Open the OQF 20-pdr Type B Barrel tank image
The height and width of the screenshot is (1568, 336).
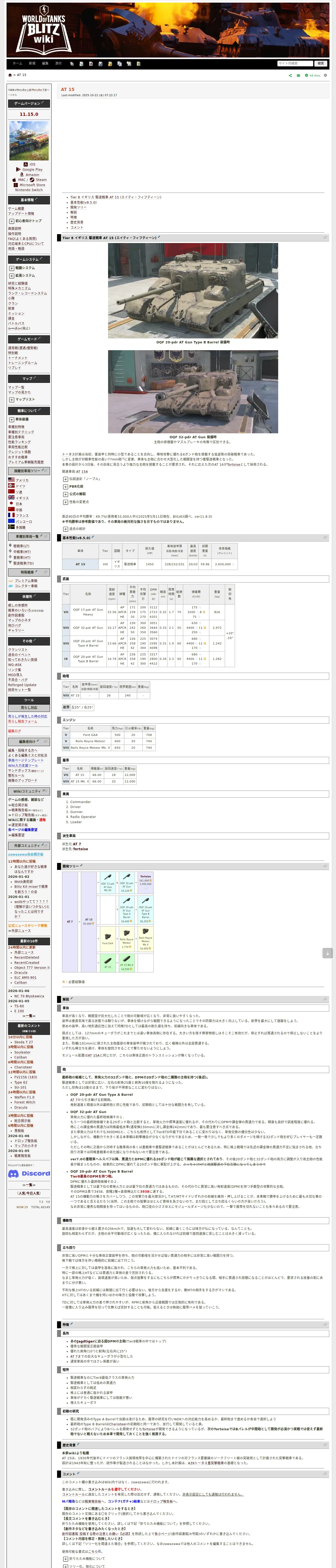[193, 291]
